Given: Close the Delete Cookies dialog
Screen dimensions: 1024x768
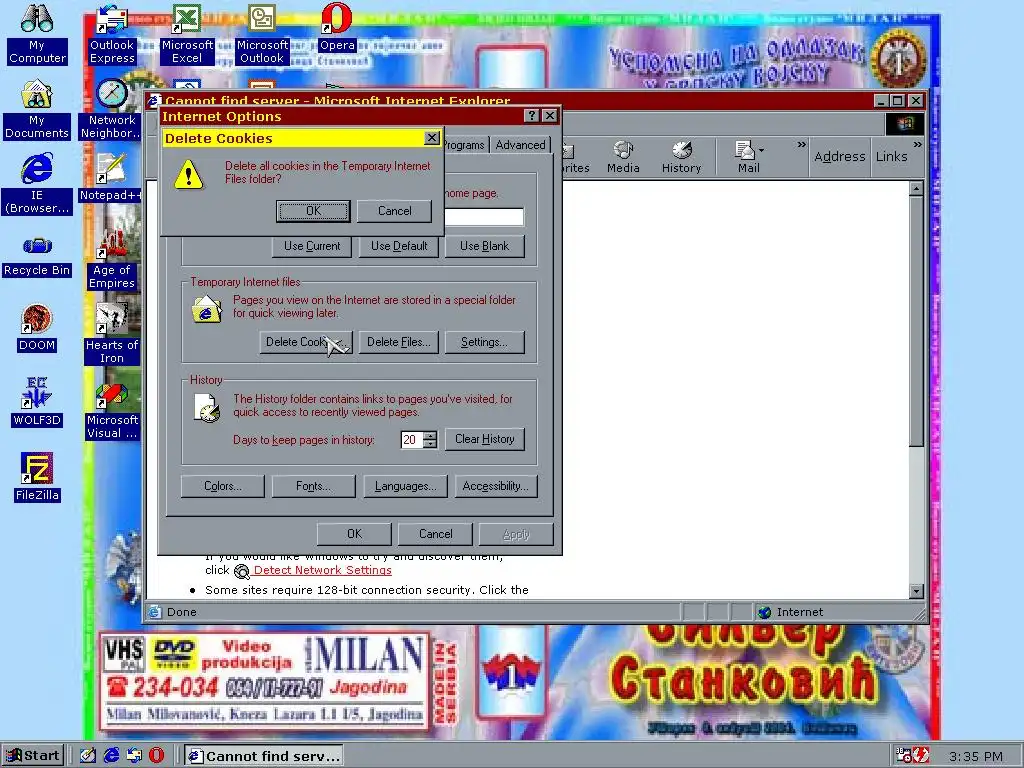Looking at the screenshot, I should (x=432, y=138).
